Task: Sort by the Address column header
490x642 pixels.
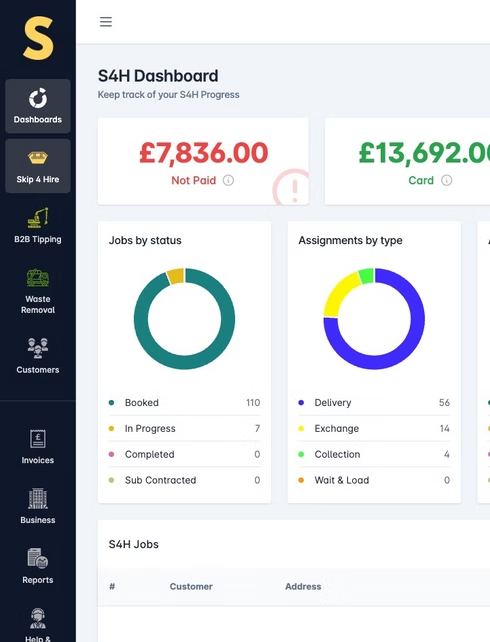Action: click(x=303, y=586)
